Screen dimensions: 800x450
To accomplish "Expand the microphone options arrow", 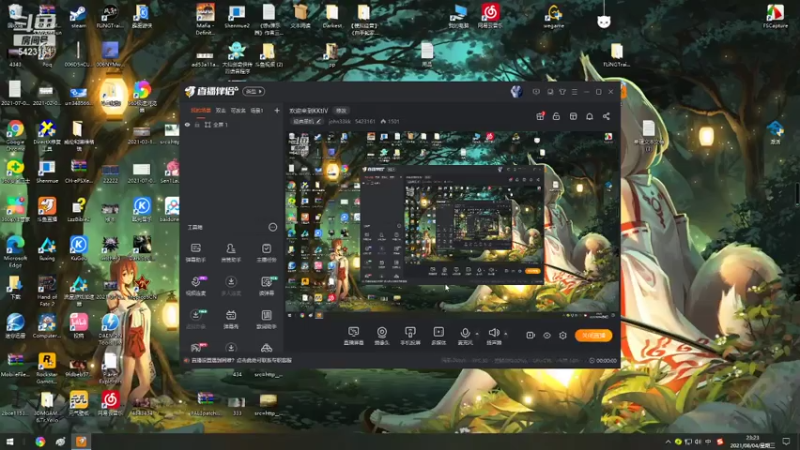I will click(477, 334).
